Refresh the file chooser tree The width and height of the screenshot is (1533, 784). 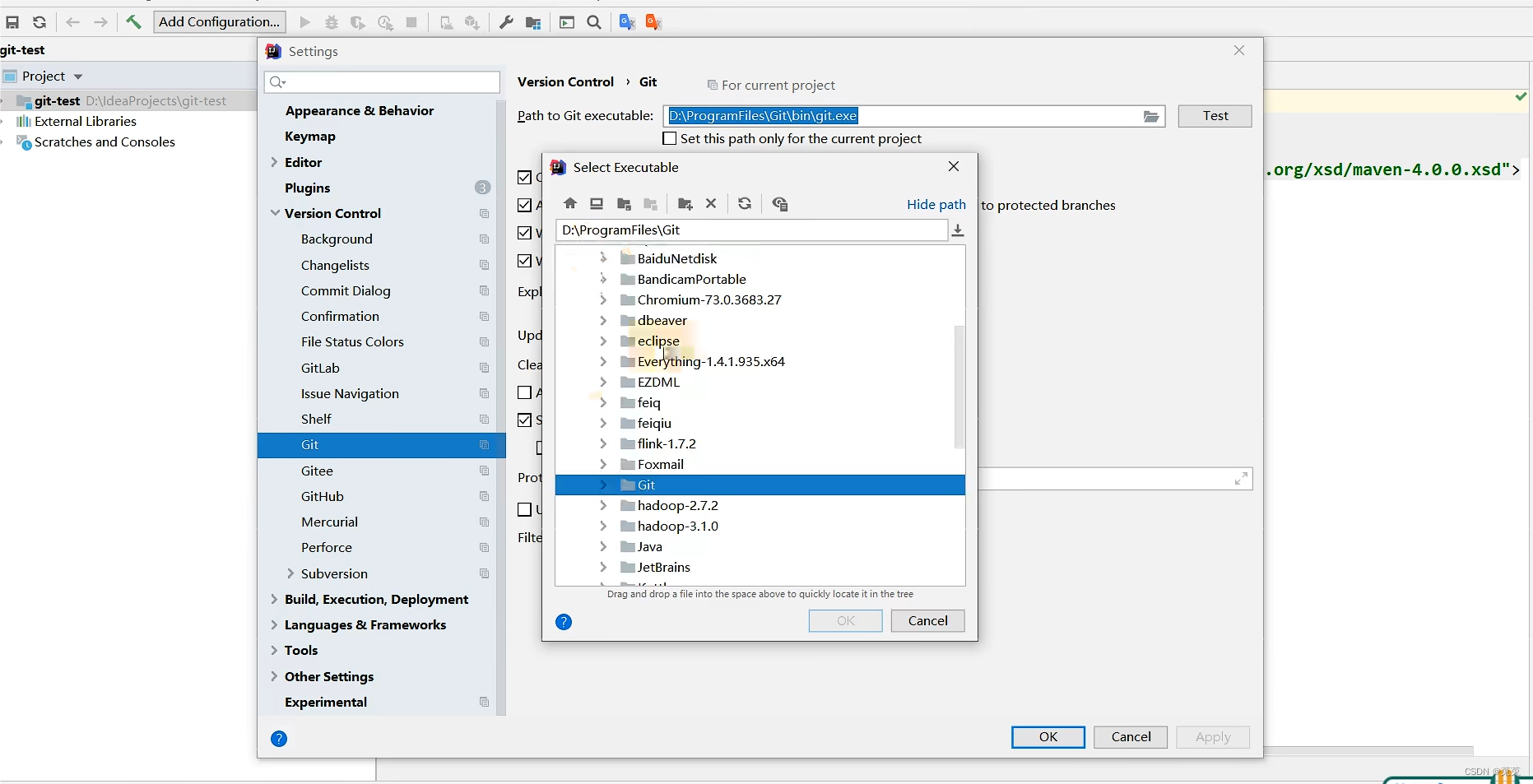pyautogui.click(x=745, y=203)
